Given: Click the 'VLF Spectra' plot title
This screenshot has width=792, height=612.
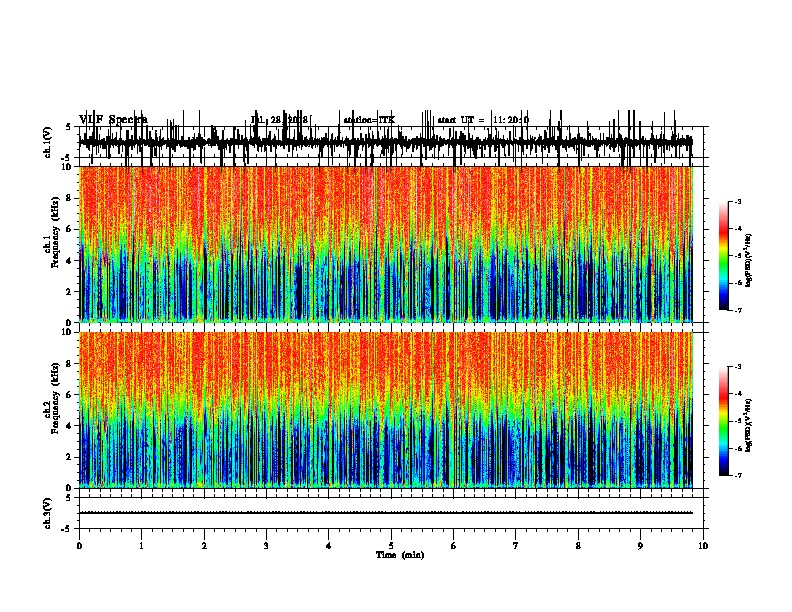Looking at the screenshot, I should [x=113, y=120].
